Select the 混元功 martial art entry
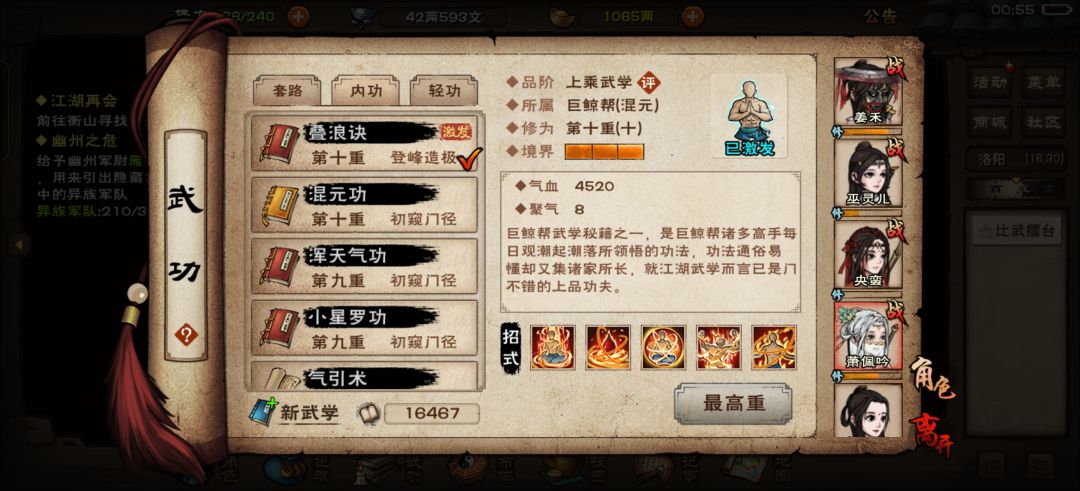Viewport: 1080px width, 491px height. 364,205
